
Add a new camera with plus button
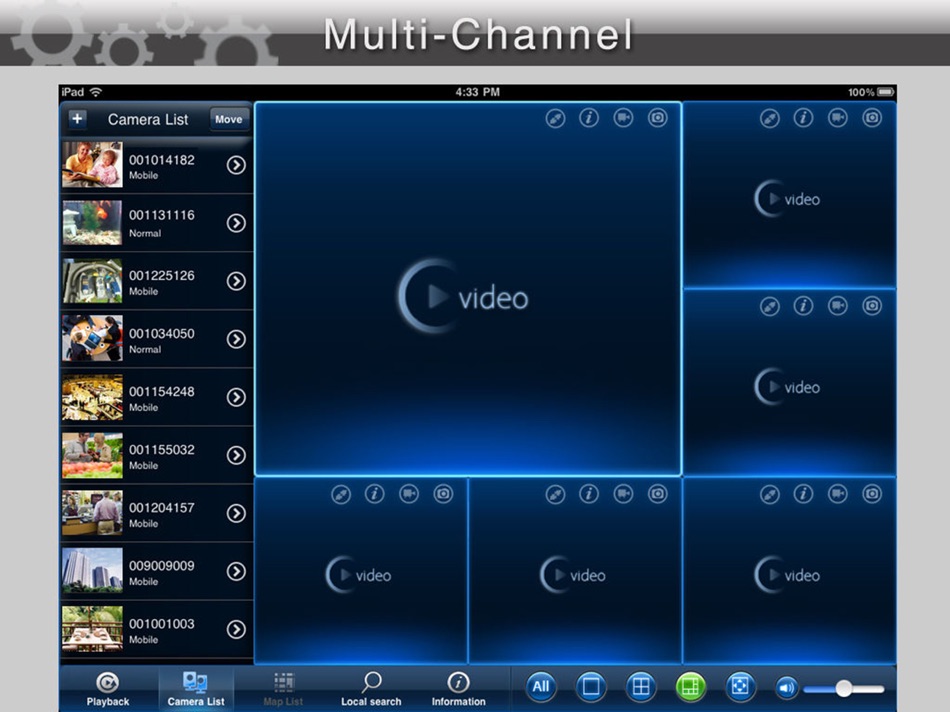(77, 119)
